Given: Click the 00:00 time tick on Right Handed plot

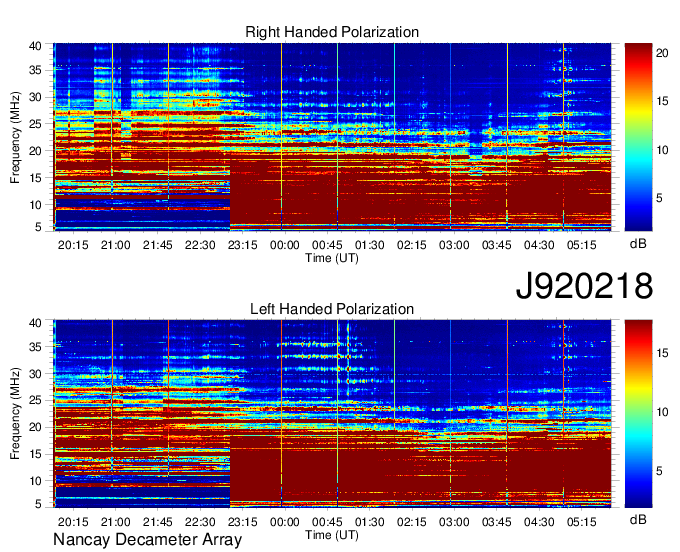Looking at the screenshot, I should pos(285,245).
